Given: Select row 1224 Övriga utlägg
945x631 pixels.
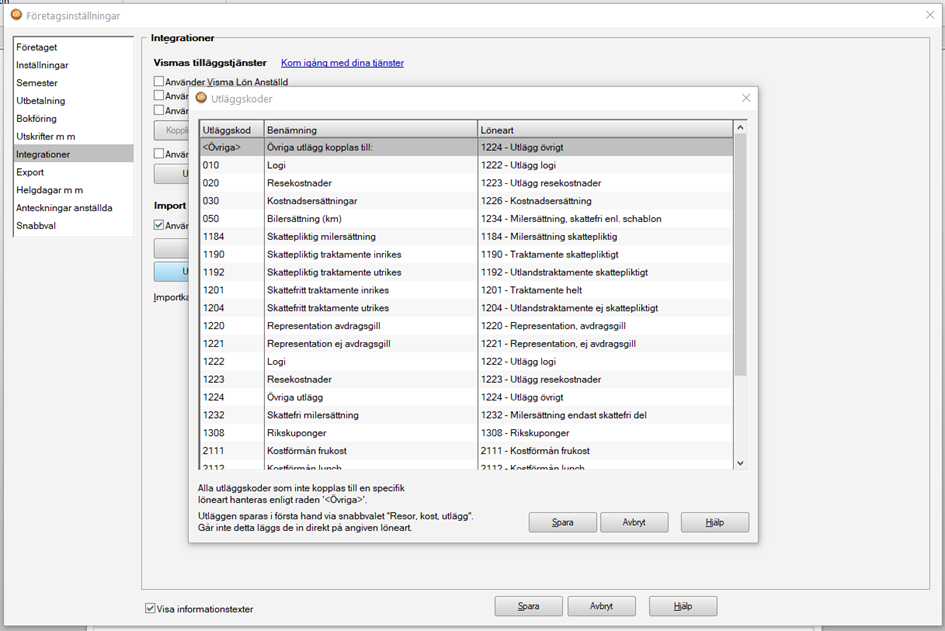Looking at the screenshot, I should click(466, 397).
